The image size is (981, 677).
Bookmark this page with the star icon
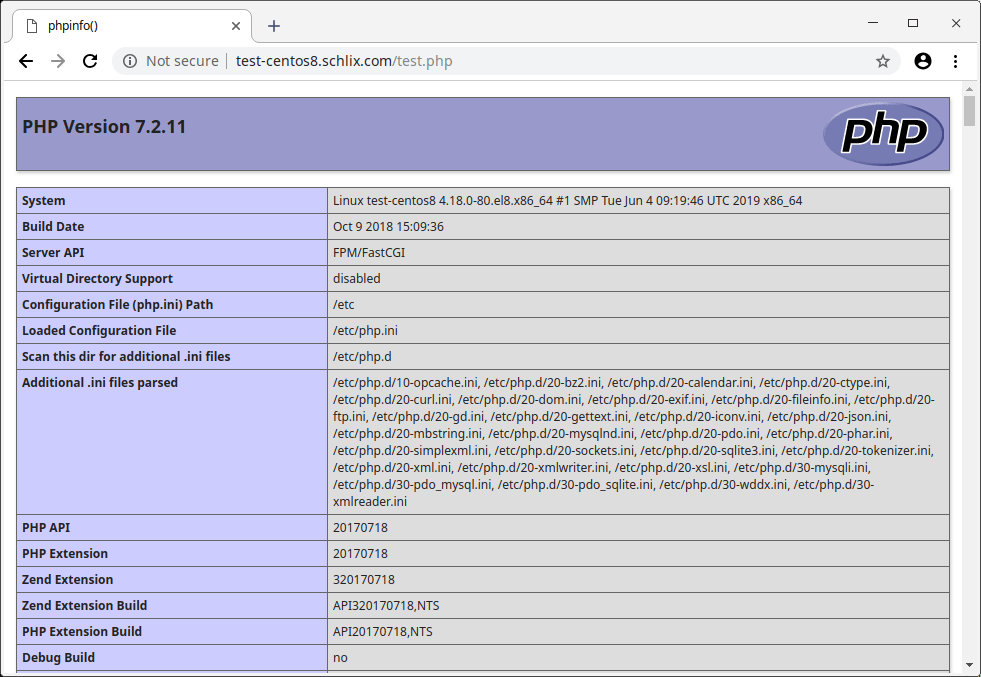[x=883, y=61]
